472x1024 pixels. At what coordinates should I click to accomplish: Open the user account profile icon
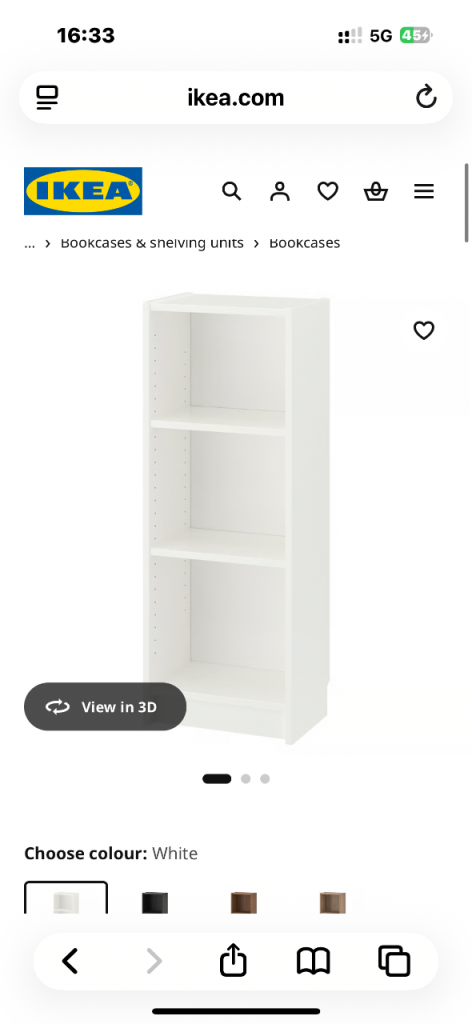(279, 191)
